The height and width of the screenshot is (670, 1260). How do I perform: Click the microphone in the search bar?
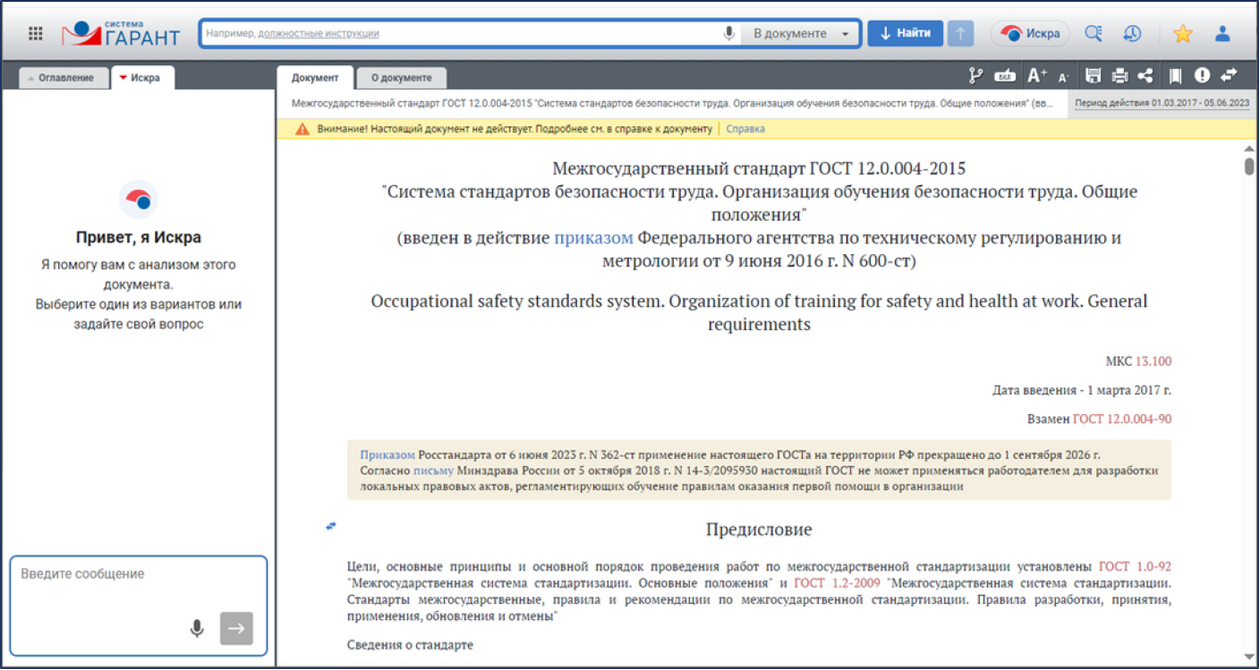pyautogui.click(x=729, y=33)
